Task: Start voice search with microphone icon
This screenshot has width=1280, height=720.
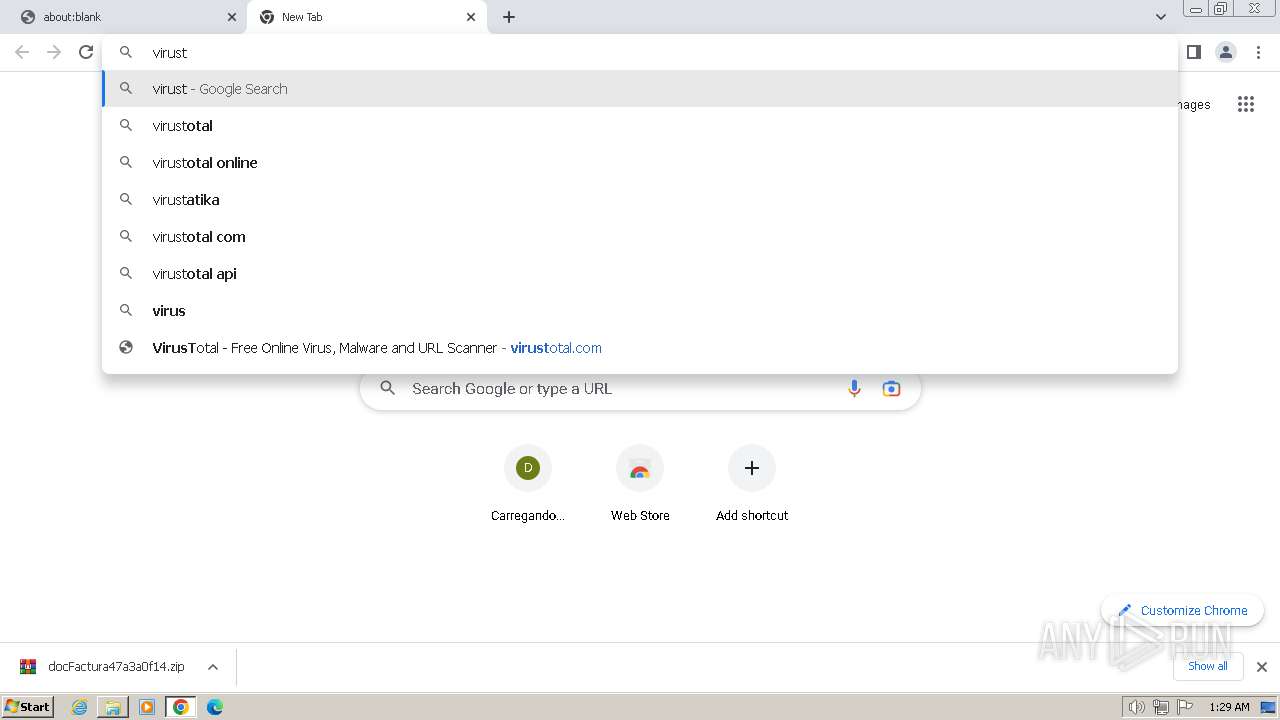Action: (x=854, y=388)
